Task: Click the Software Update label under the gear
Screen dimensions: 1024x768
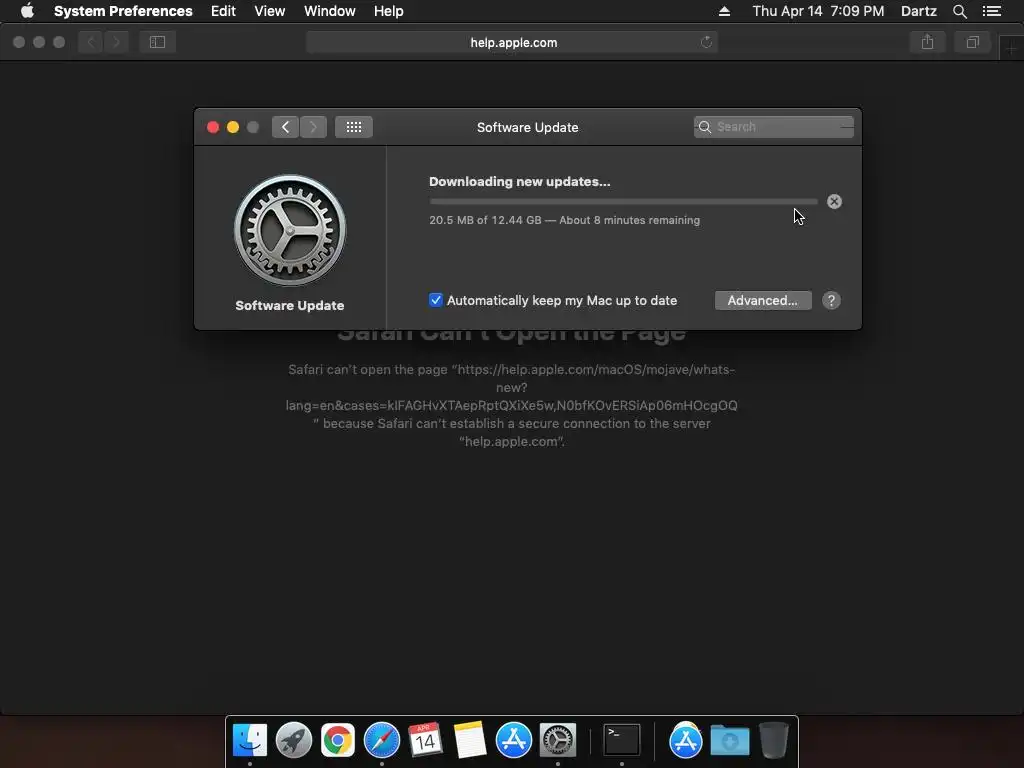Action: 290,306
